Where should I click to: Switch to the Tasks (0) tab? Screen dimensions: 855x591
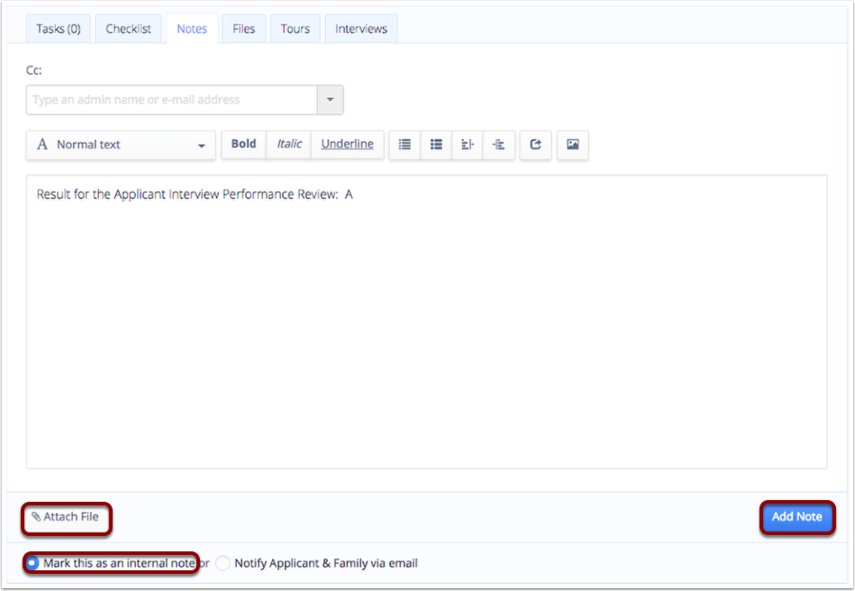(x=58, y=29)
